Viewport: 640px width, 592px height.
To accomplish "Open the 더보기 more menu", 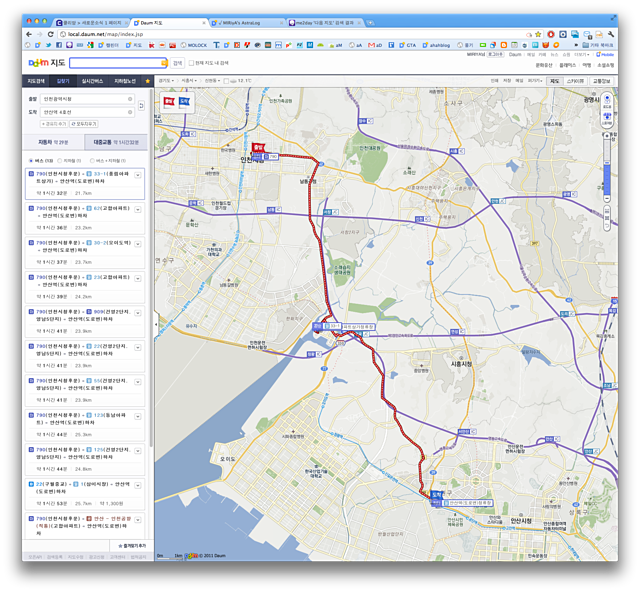I will [581, 54].
